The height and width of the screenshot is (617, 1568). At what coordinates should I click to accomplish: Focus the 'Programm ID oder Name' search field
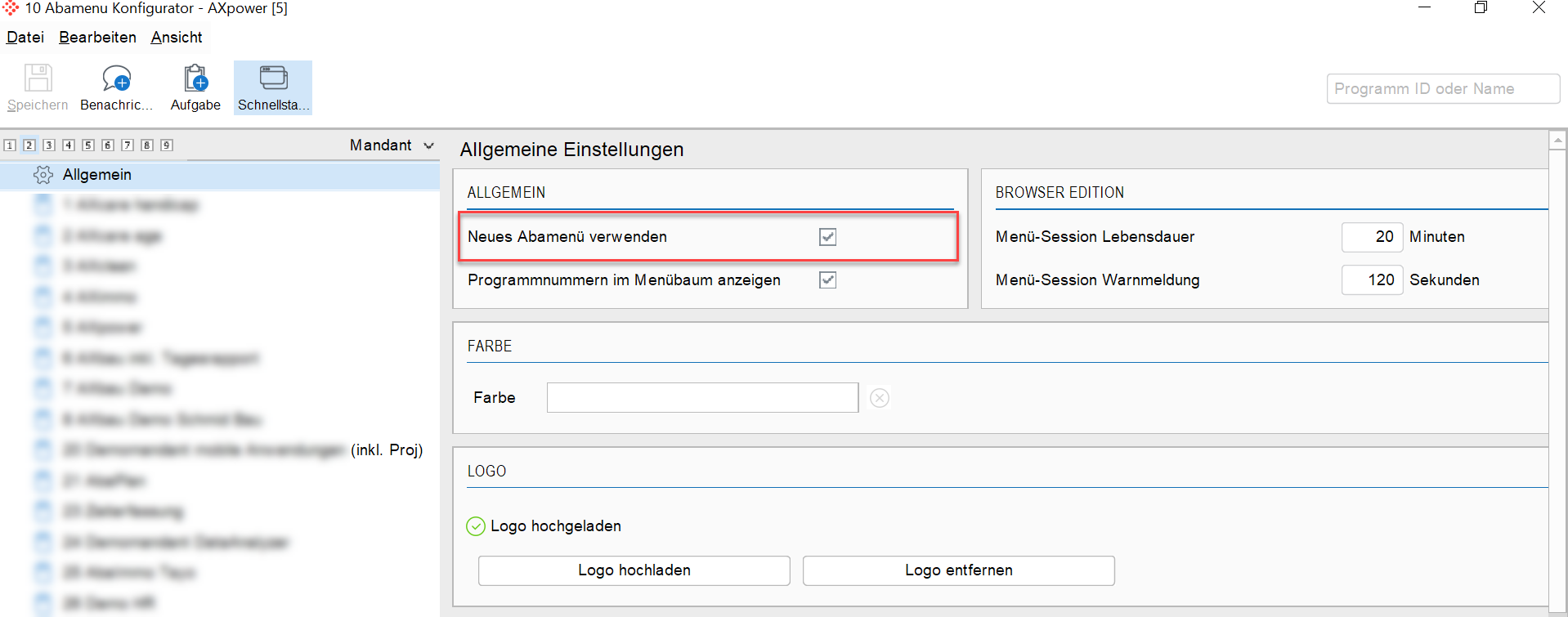(1443, 89)
